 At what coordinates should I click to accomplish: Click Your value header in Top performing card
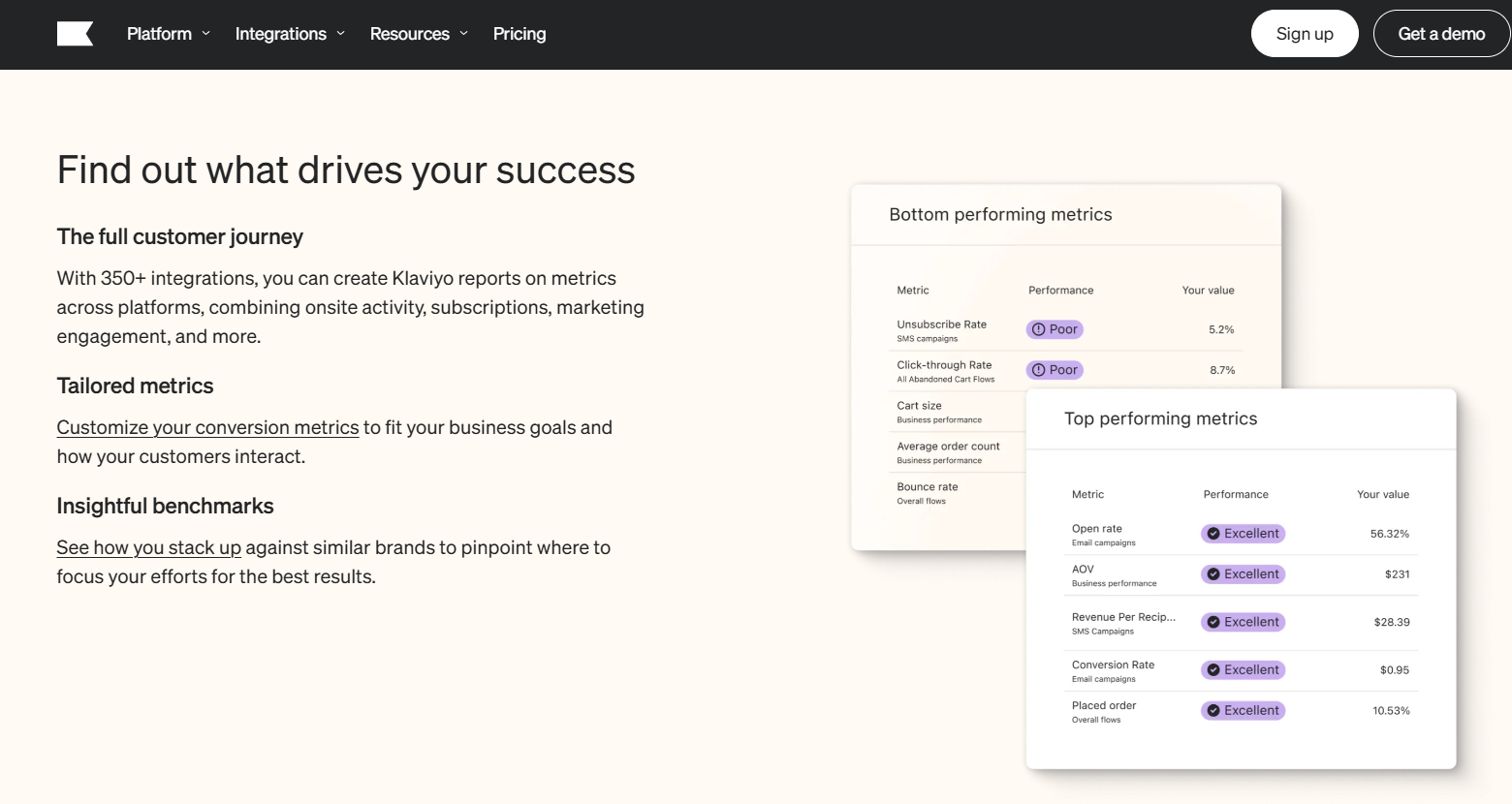click(1383, 495)
